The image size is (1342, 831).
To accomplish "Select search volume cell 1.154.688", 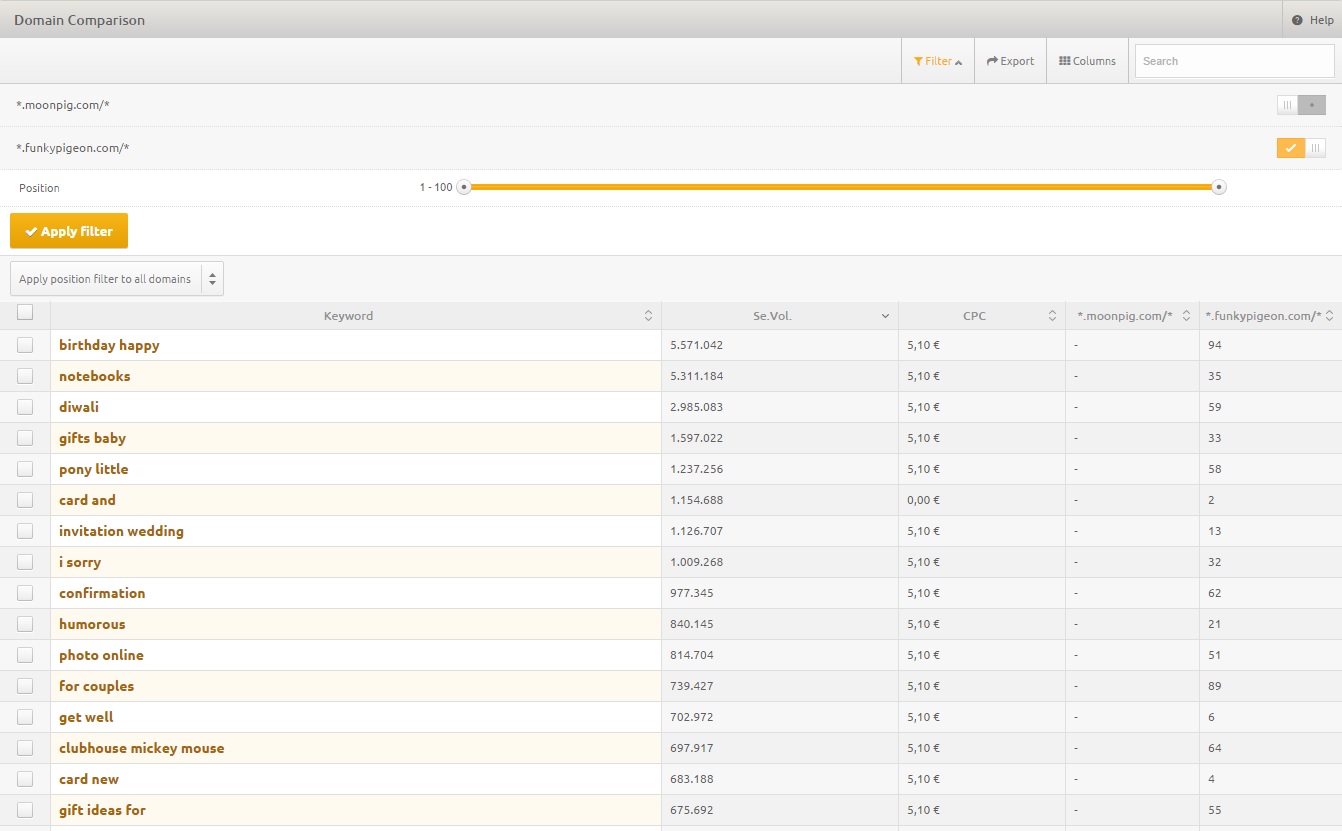I will (697, 500).
